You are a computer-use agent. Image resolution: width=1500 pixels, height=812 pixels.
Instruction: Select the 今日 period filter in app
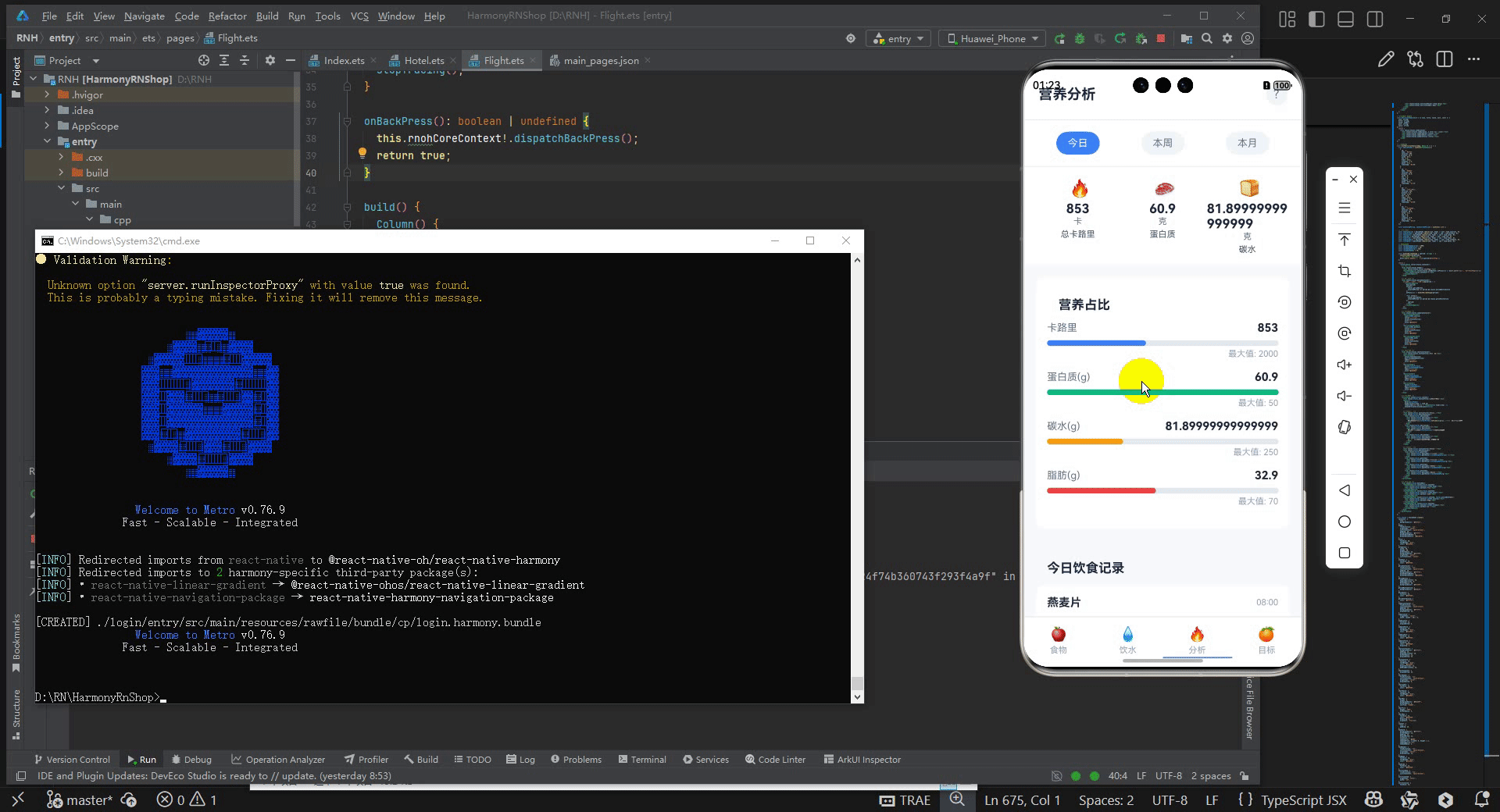coord(1077,143)
